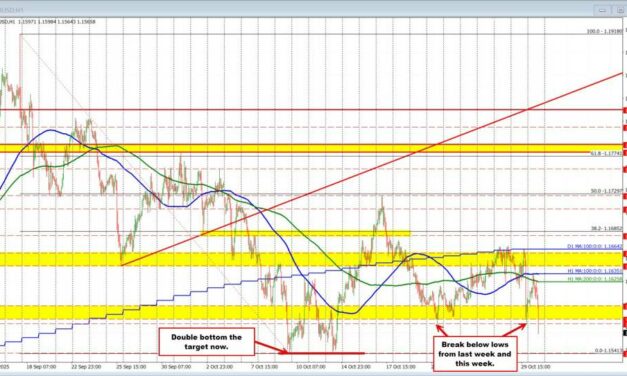This screenshot has height=376, width=627.
Task: Click the black current-price marker on price axis
Action: click(x=625, y=333)
